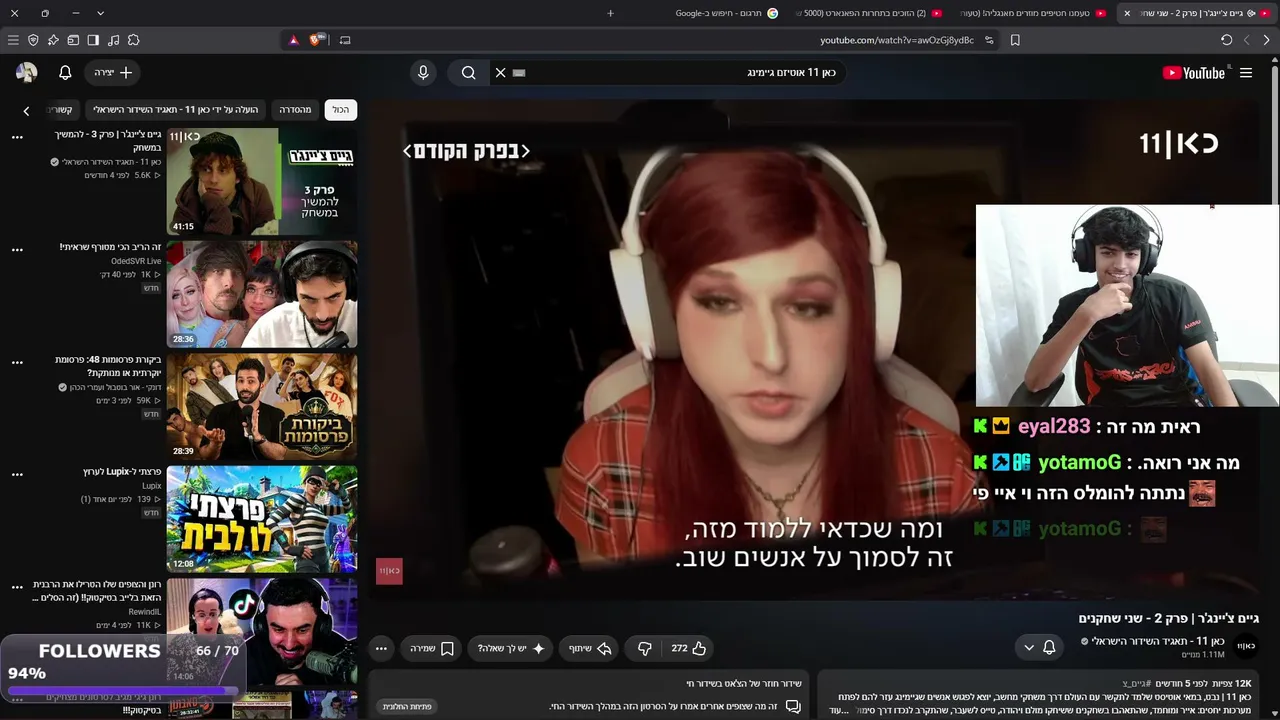Open the media control music note icon

tap(113, 40)
